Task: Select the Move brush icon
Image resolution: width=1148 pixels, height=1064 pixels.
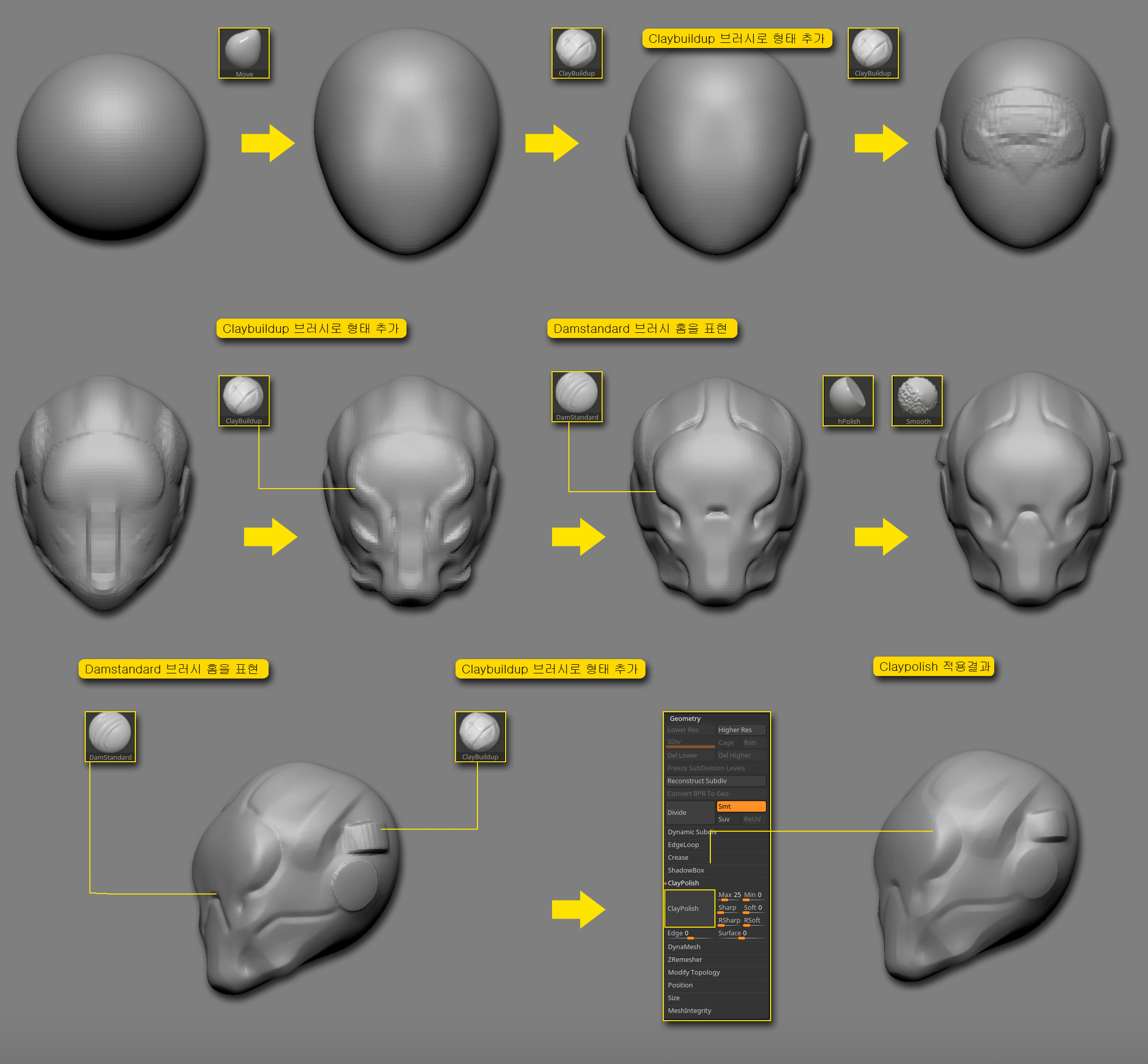Action: 244,52
